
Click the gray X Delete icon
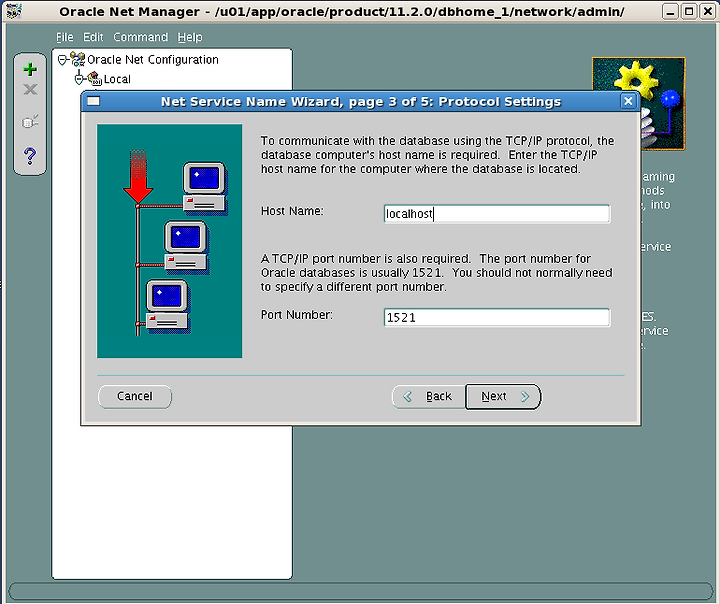(x=30, y=89)
